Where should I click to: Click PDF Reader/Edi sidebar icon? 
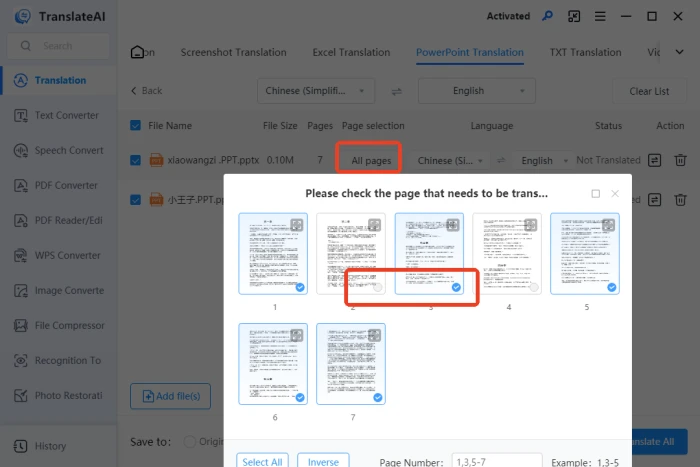pos(21,221)
